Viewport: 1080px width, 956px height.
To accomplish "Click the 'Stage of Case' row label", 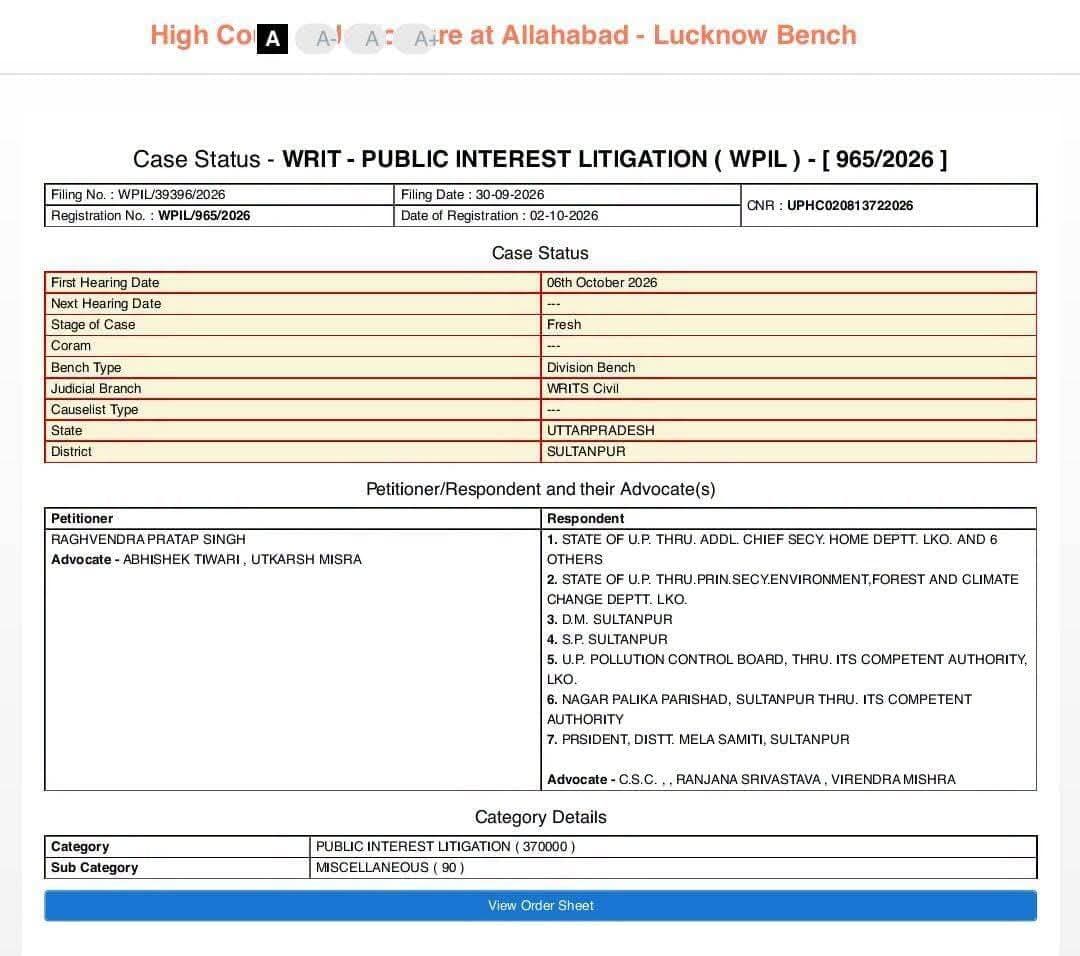I will [93, 324].
